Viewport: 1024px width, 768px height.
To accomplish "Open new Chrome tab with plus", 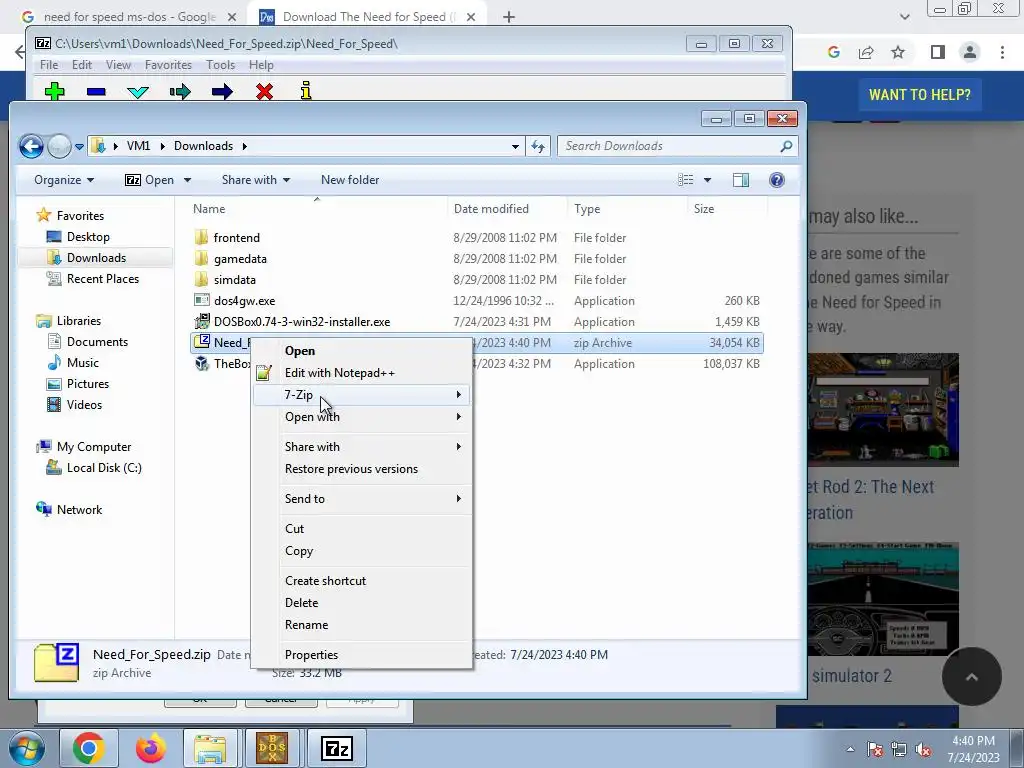I will [509, 17].
